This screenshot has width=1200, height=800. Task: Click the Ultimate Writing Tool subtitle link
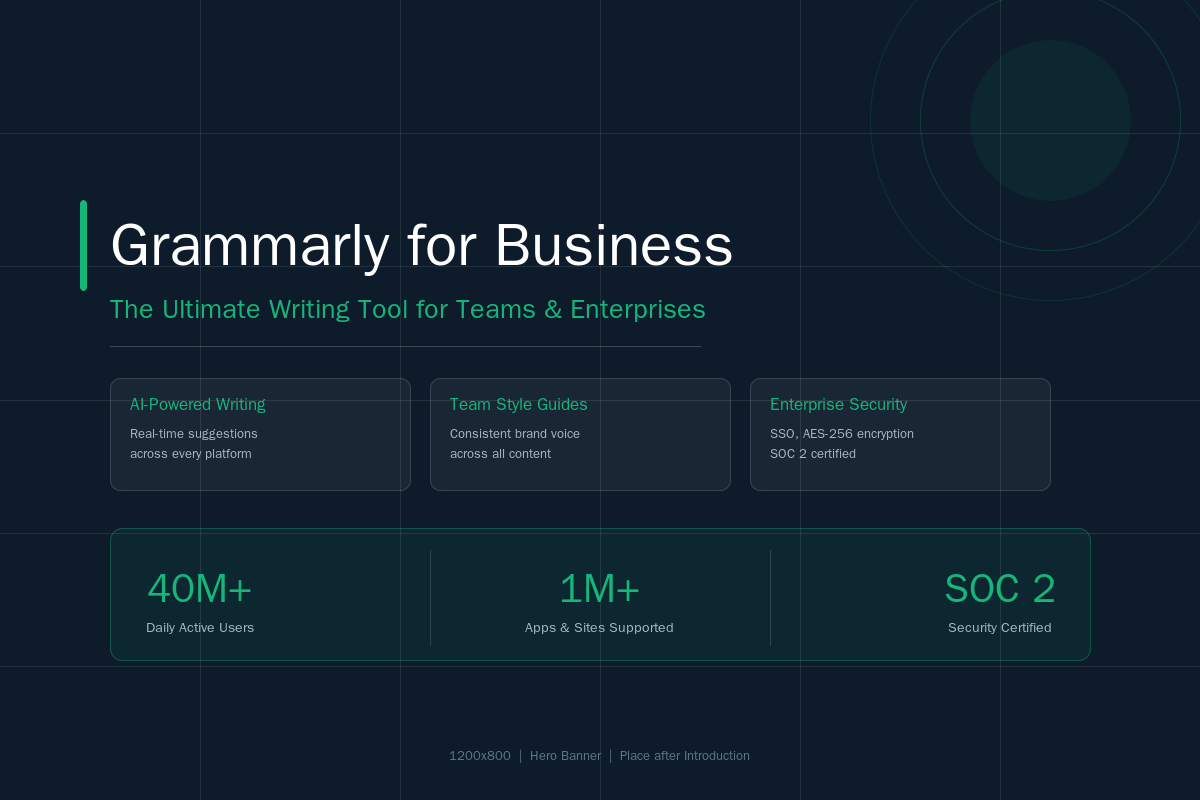pyautogui.click(x=407, y=310)
